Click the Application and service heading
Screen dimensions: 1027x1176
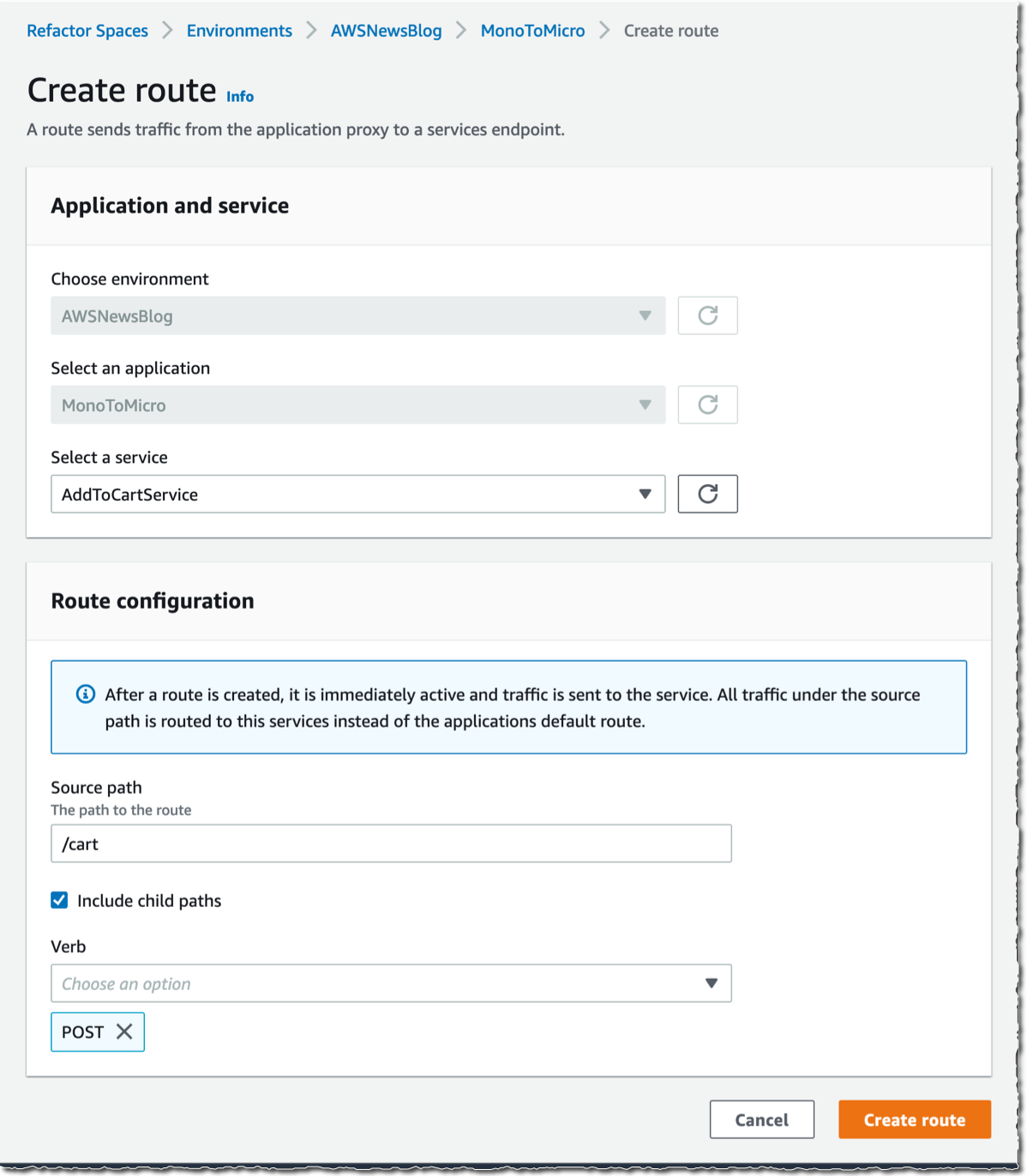(x=170, y=206)
